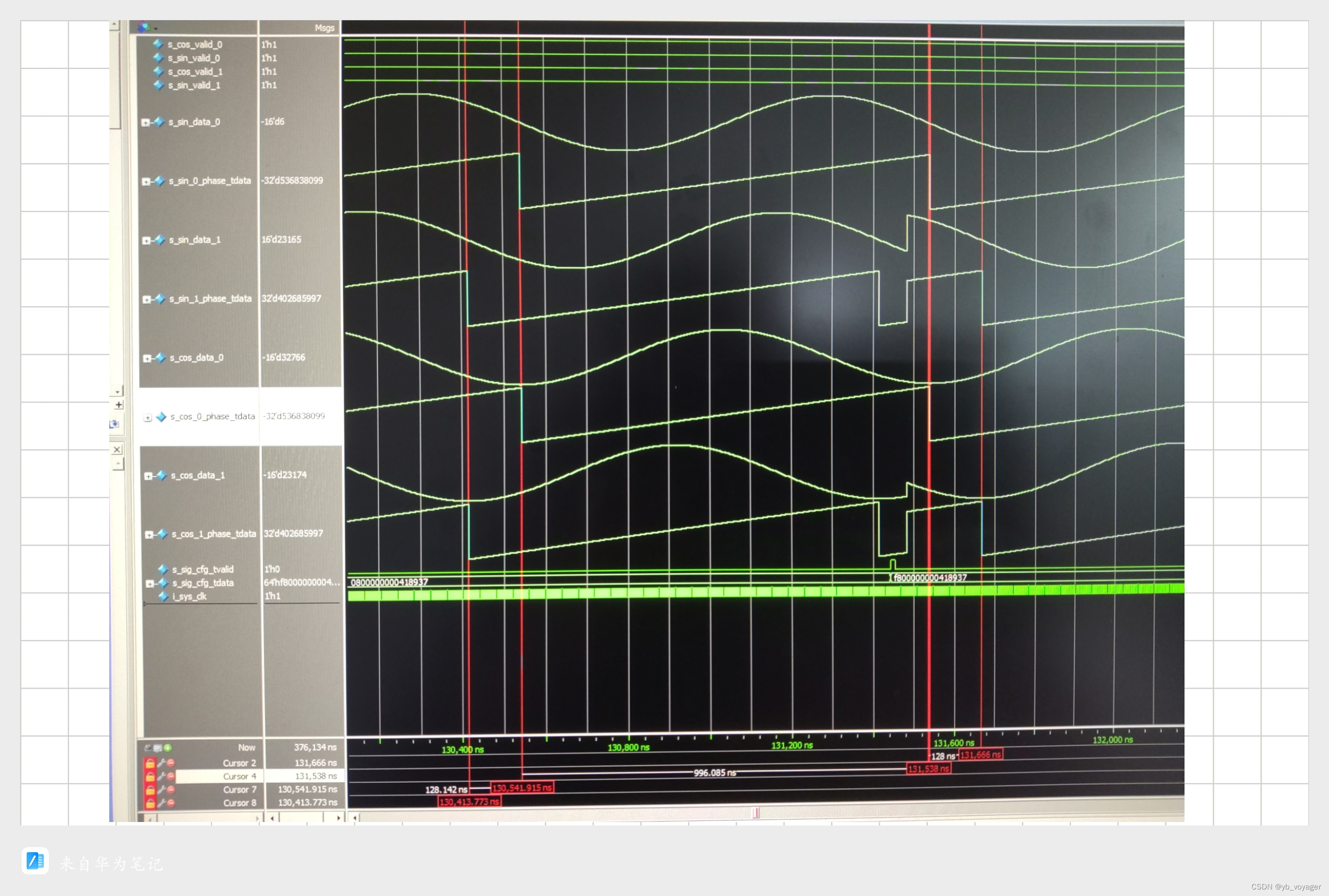This screenshot has width=1329, height=896.
Task: Select the Cursor 2 label
Action: (x=240, y=764)
